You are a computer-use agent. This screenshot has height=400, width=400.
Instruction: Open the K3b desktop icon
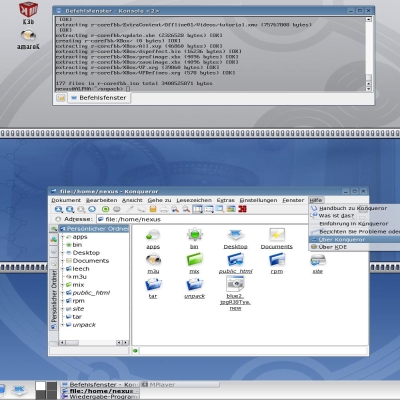tap(28, 9)
